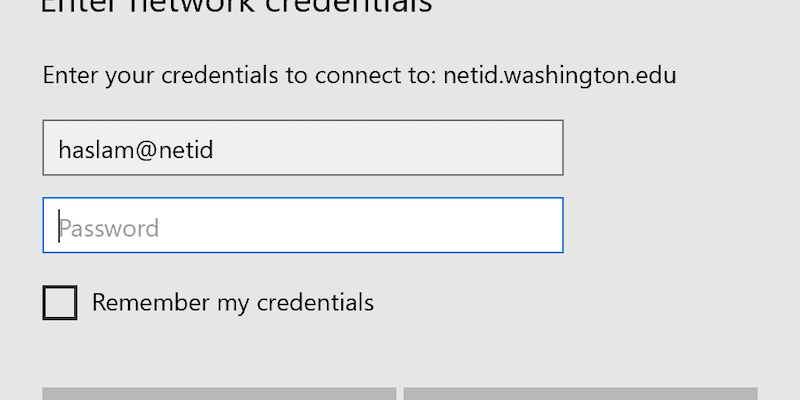Tick the Remember my credentials checkbox
This screenshot has height=400, width=800.
coord(60,303)
